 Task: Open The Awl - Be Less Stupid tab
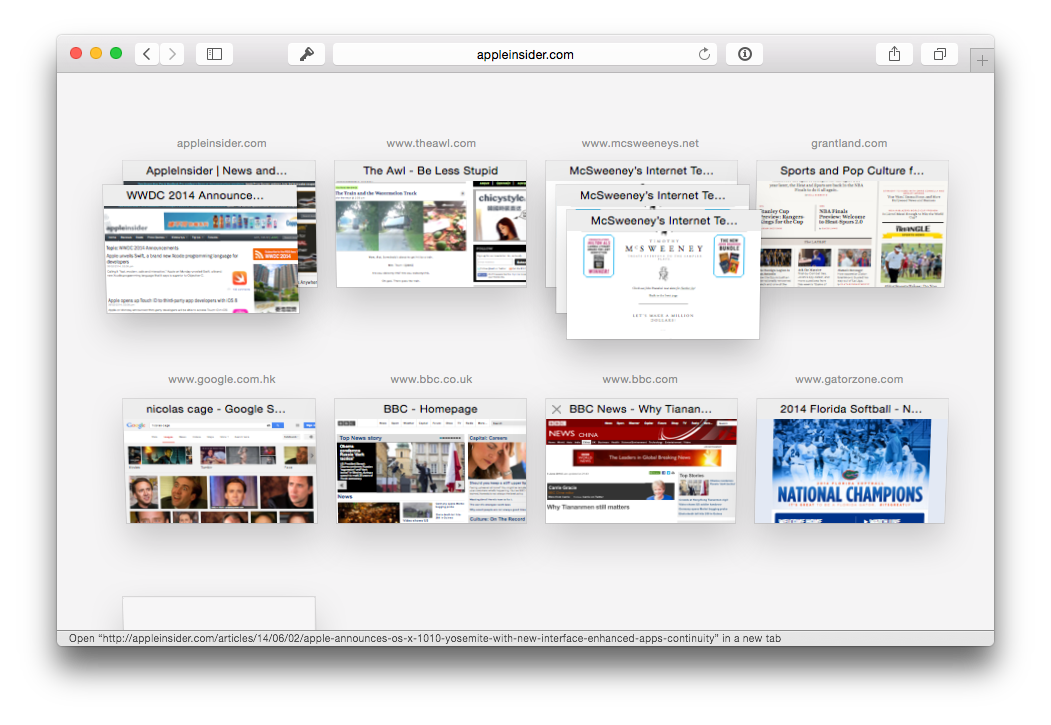point(430,224)
